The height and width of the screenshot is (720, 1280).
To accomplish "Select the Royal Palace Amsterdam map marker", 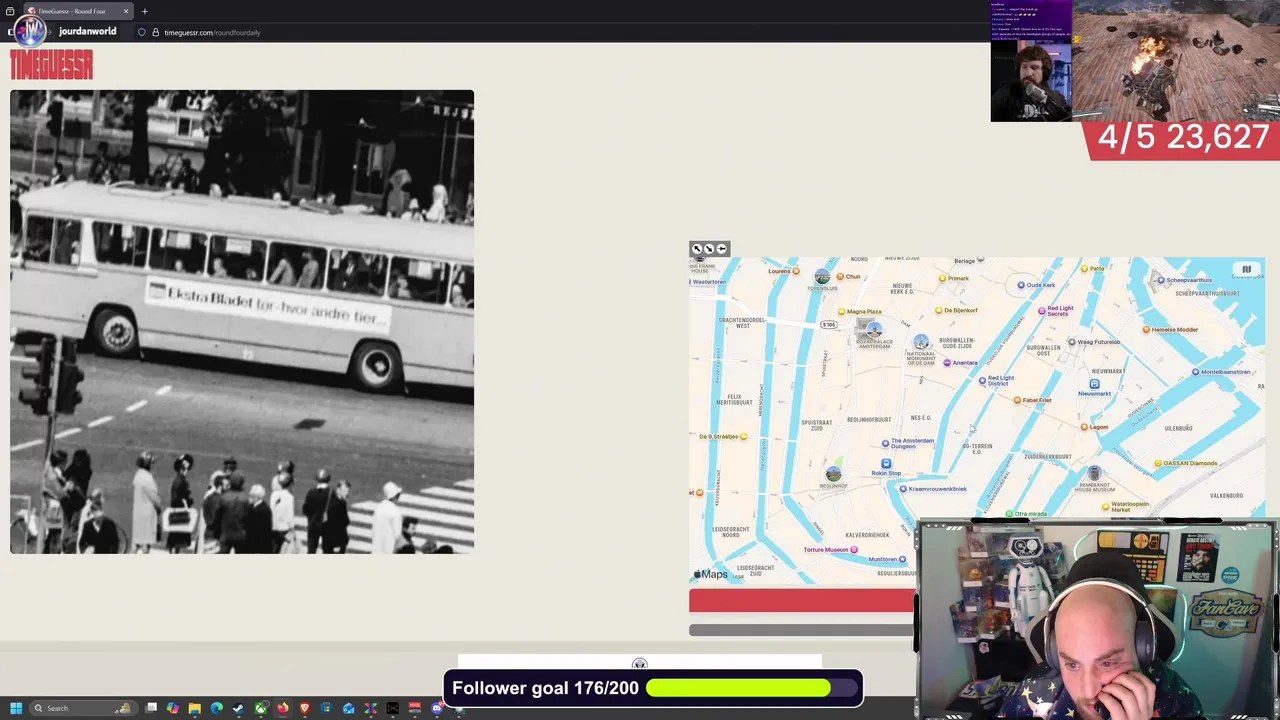I will pos(874,329).
